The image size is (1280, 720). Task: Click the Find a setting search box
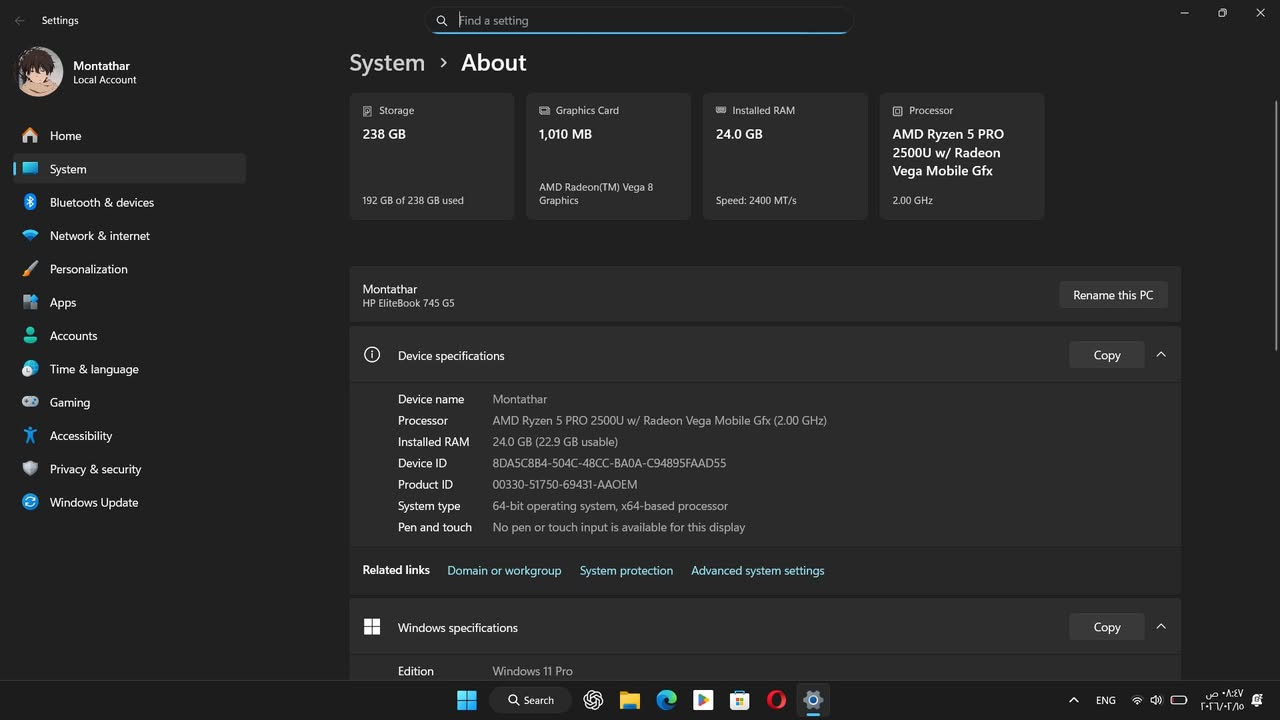640,20
